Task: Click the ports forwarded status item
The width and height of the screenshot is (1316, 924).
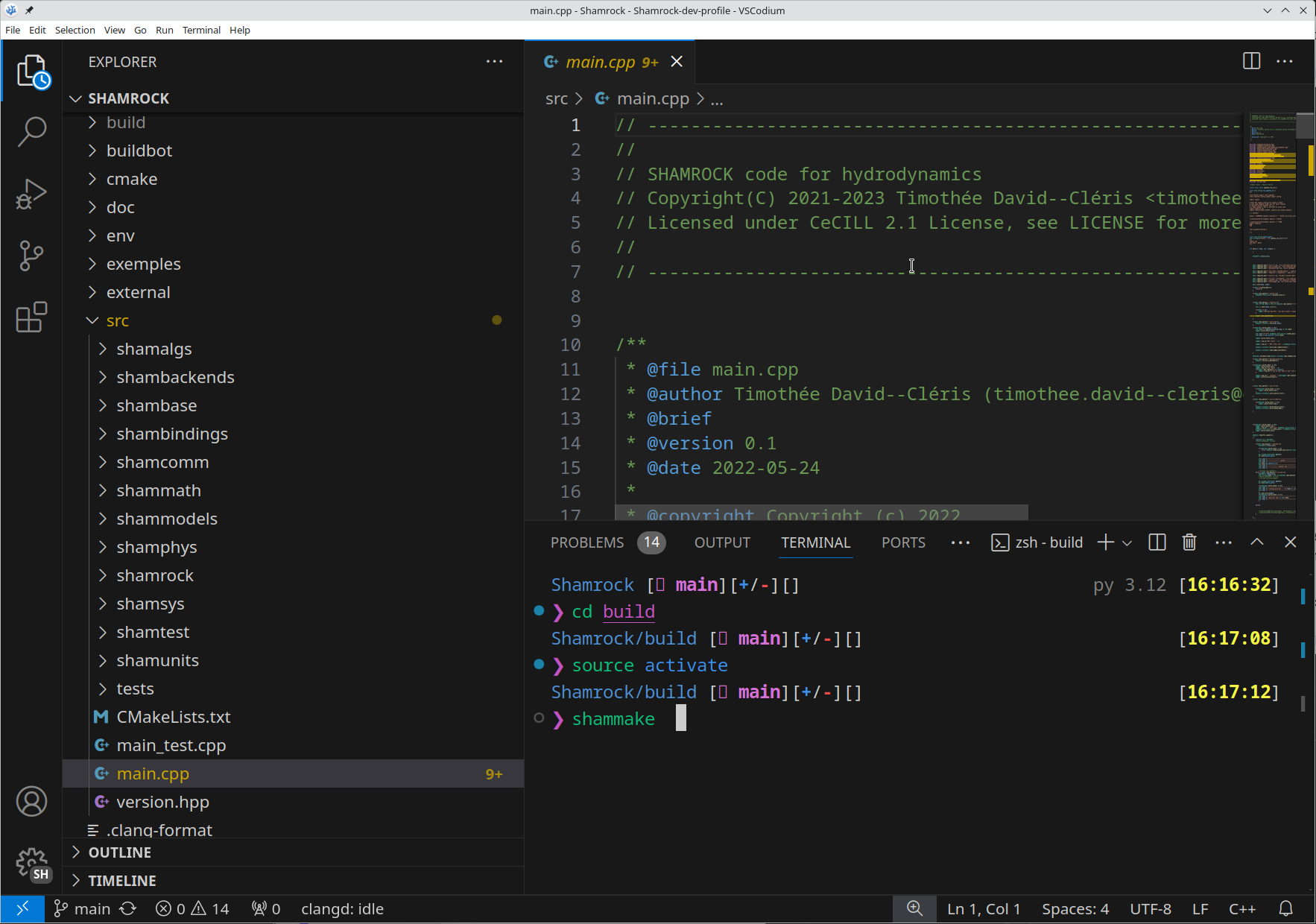Action: 266,909
